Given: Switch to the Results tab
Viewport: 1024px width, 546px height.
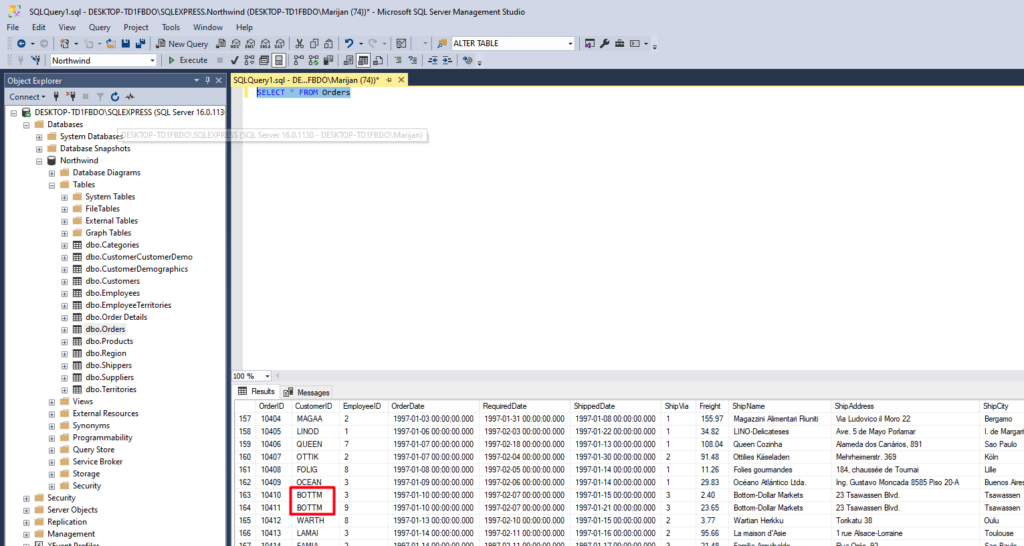Looking at the screenshot, I should [257, 392].
